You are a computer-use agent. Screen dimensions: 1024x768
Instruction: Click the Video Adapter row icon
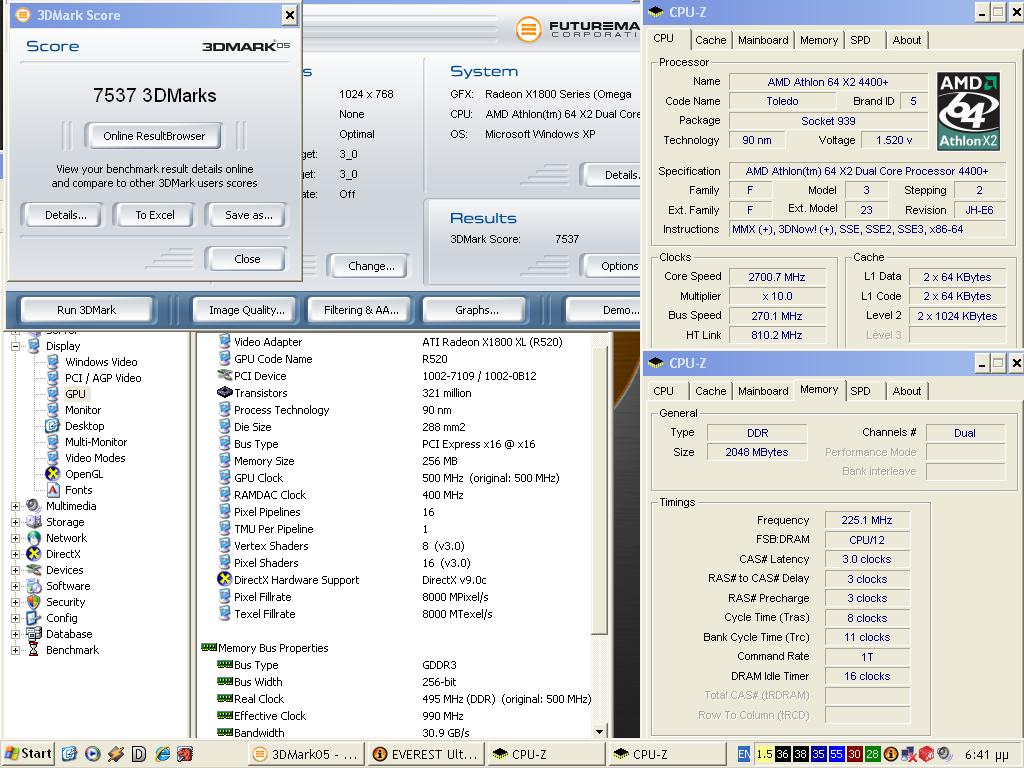[x=225, y=341]
